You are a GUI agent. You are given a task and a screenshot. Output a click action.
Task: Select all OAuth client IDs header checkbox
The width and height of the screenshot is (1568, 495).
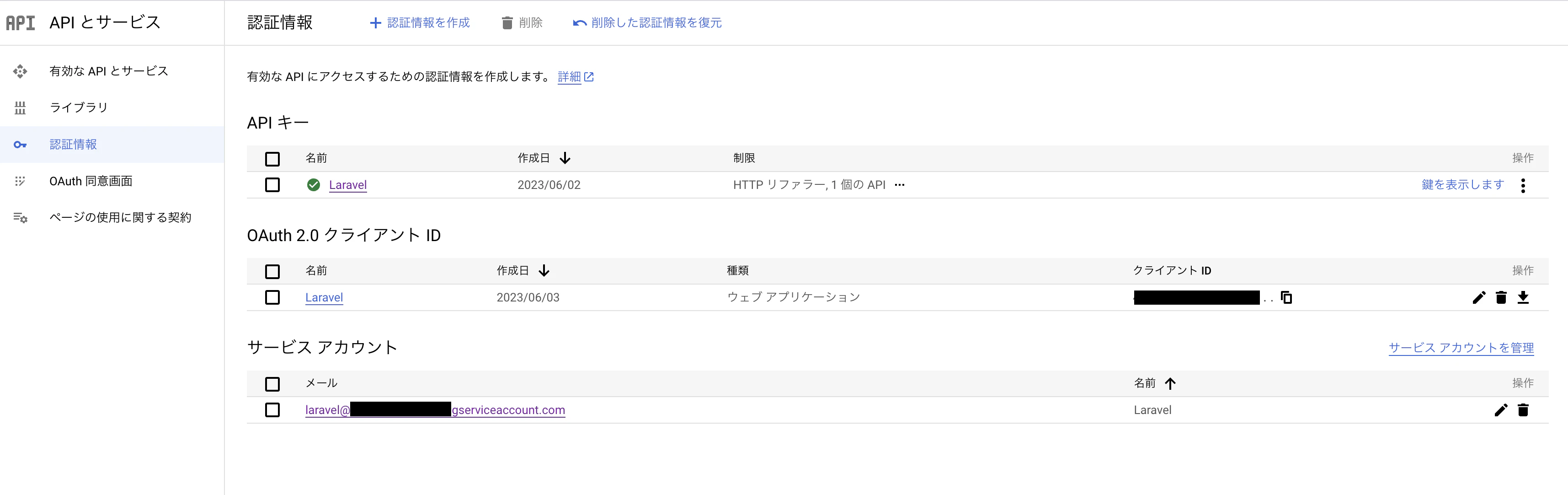click(x=272, y=272)
